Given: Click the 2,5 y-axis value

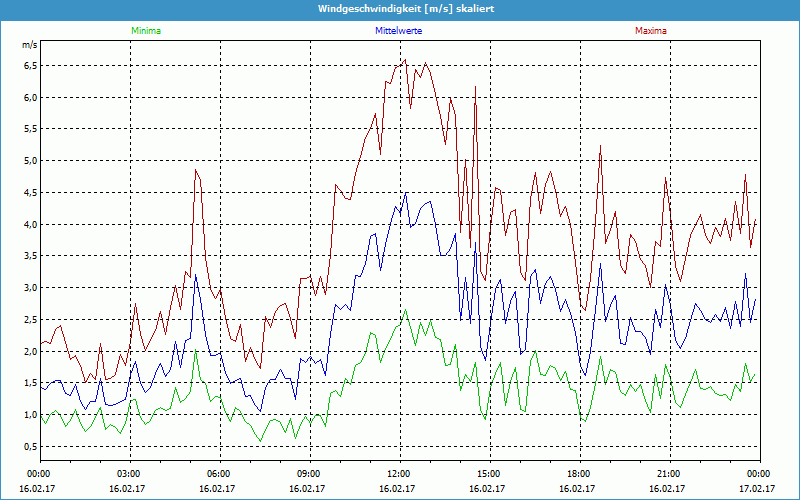Looking at the screenshot, I should pyautogui.click(x=32, y=320).
